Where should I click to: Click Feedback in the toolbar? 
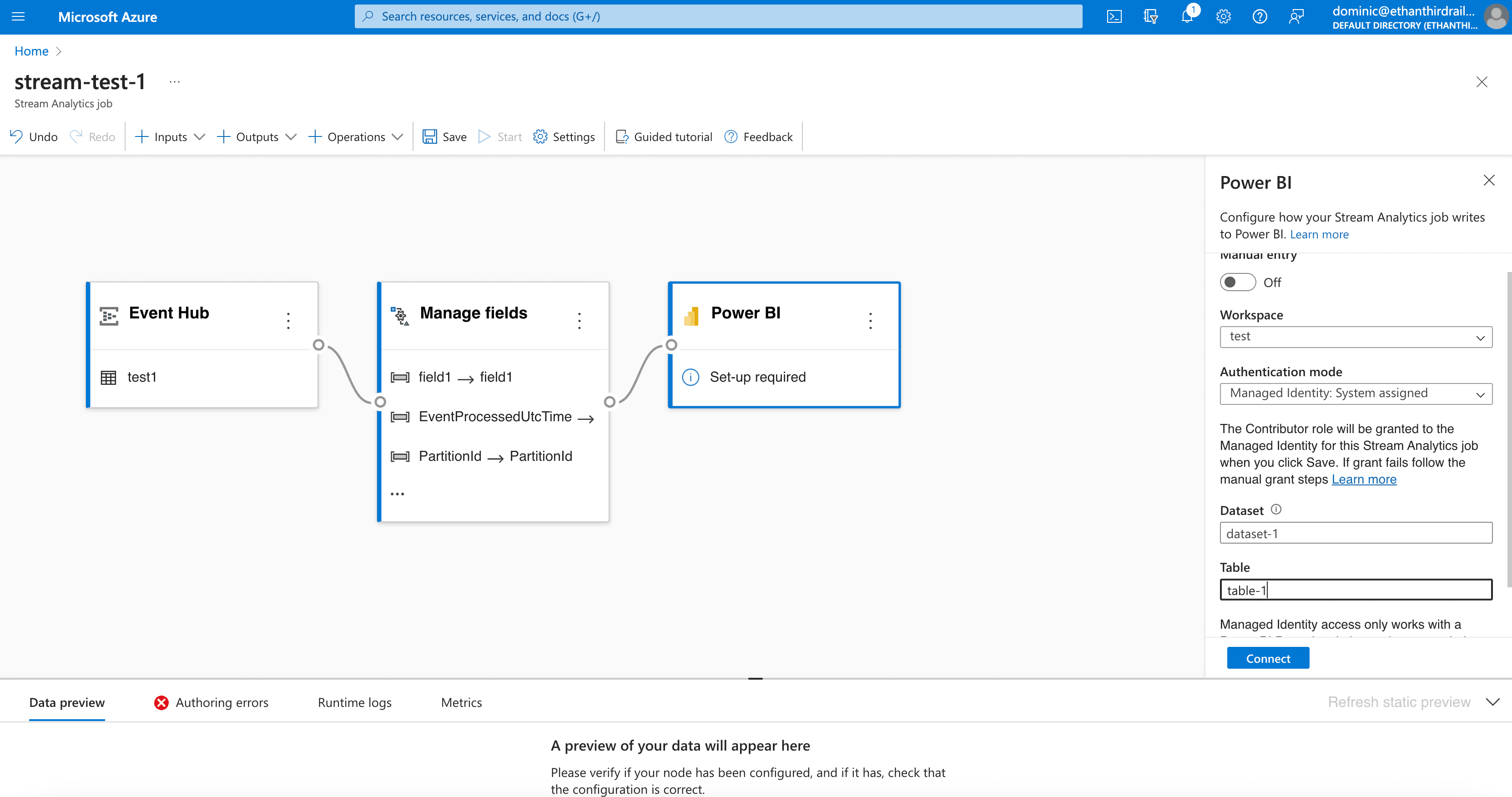coord(758,137)
